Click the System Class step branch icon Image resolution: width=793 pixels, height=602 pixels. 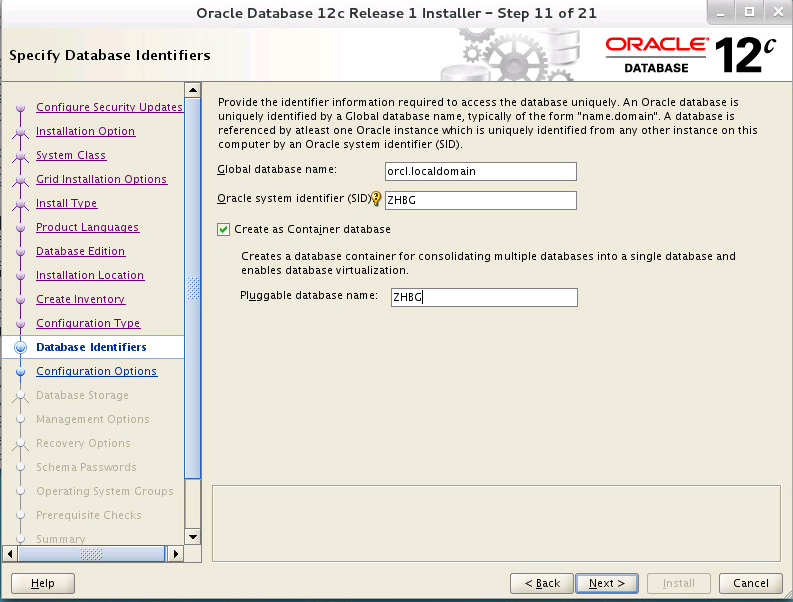tap(20, 156)
